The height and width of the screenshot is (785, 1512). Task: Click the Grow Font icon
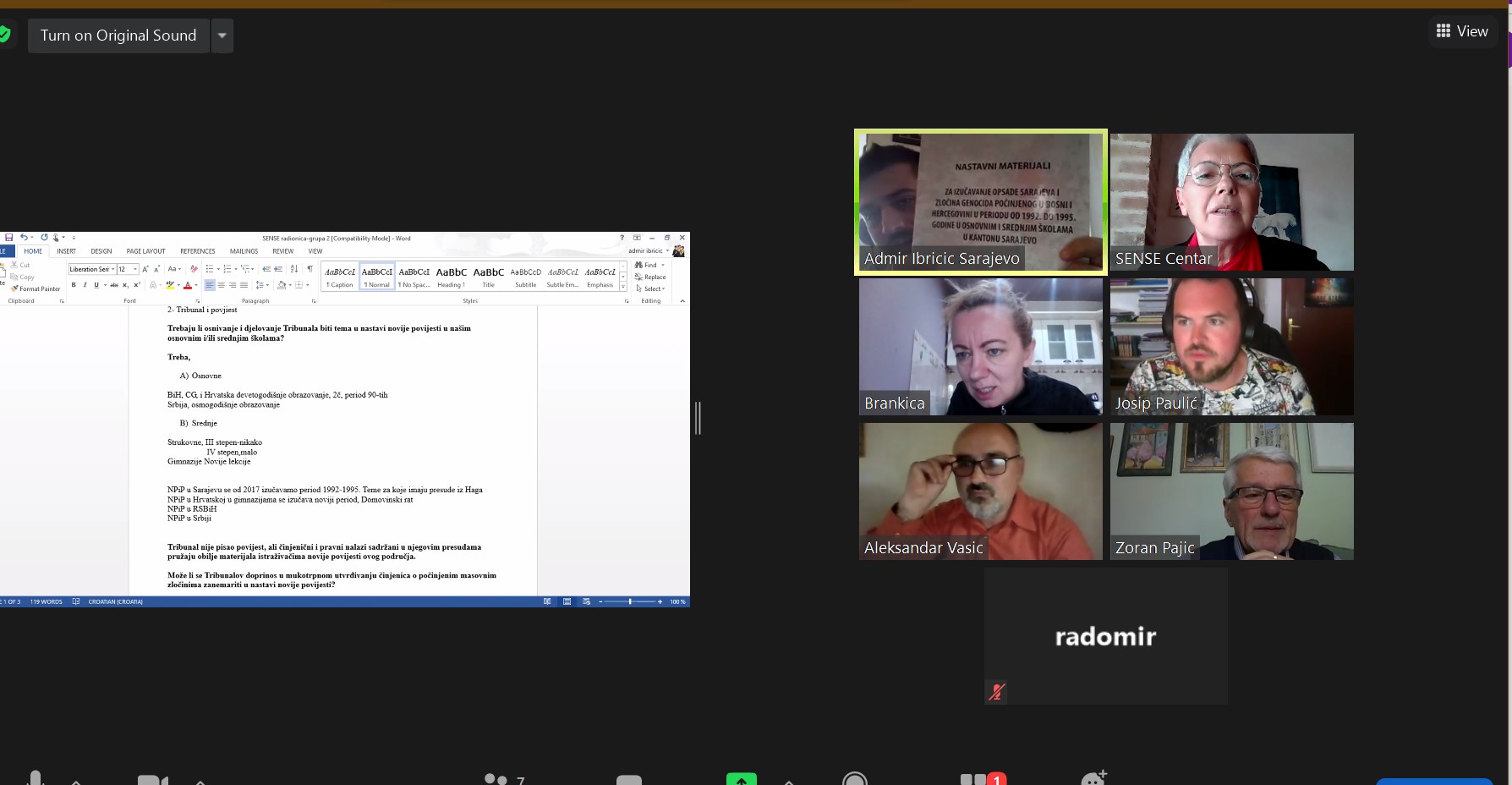145,269
